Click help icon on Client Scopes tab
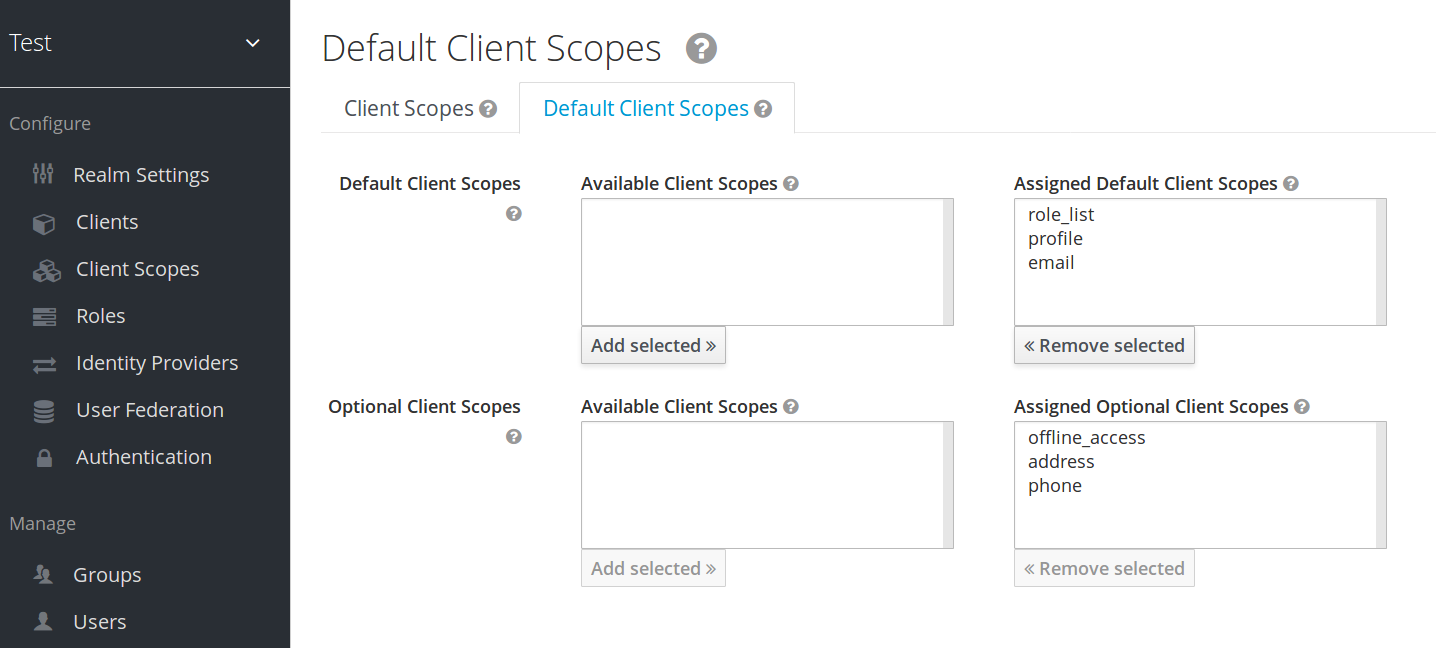 pyautogui.click(x=488, y=109)
